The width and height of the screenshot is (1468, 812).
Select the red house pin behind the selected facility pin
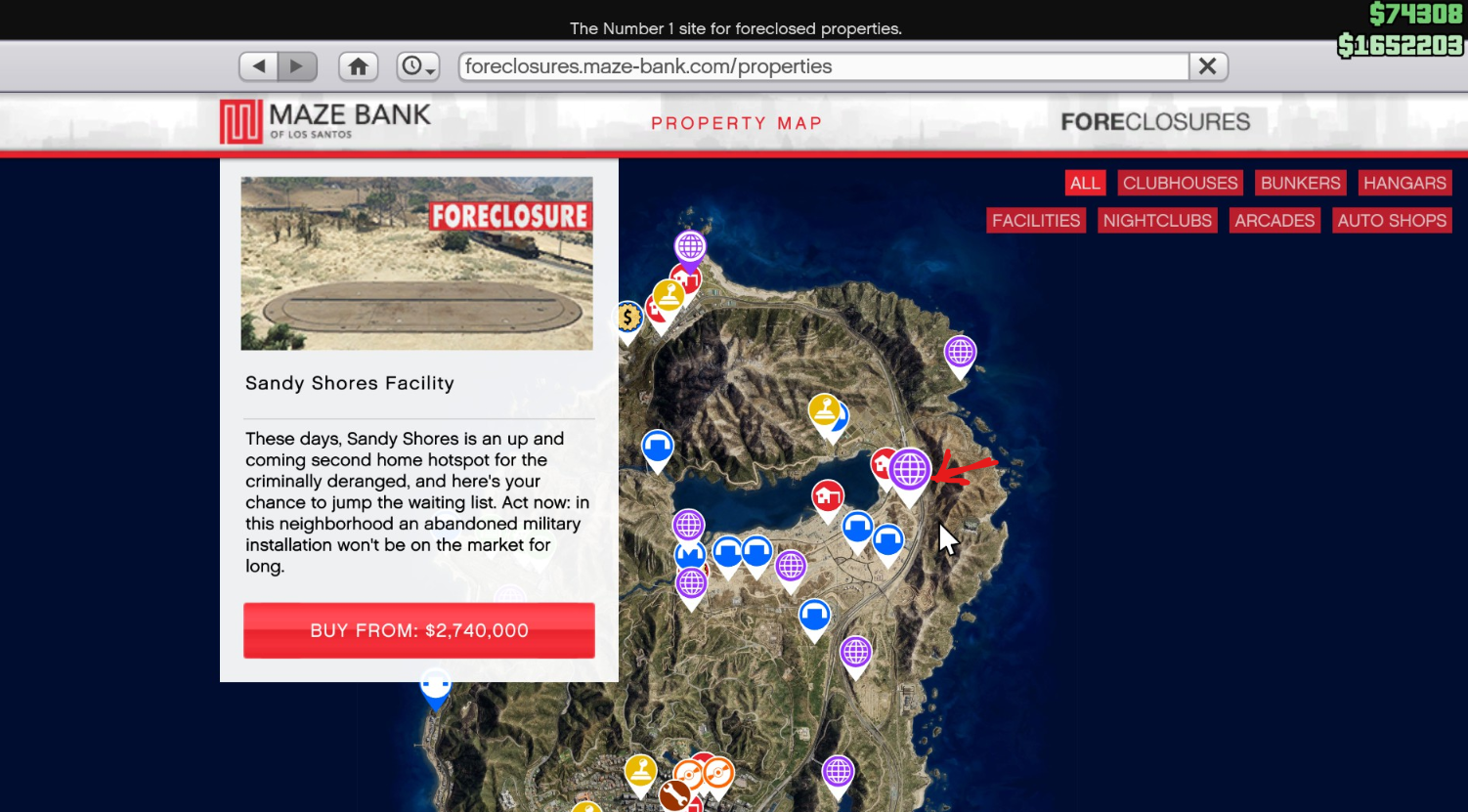(x=882, y=466)
